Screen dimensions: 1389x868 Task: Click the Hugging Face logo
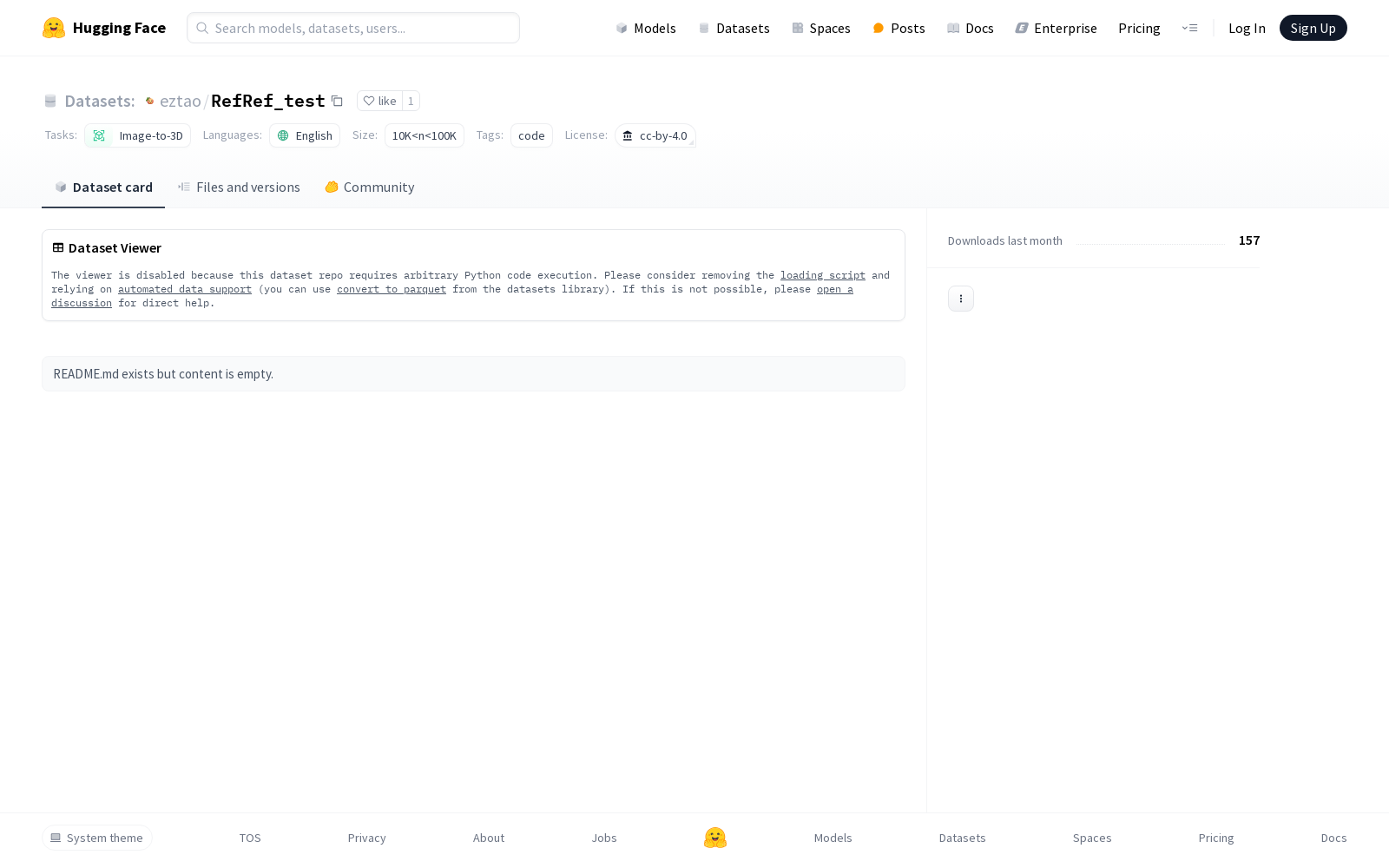(104, 28)
